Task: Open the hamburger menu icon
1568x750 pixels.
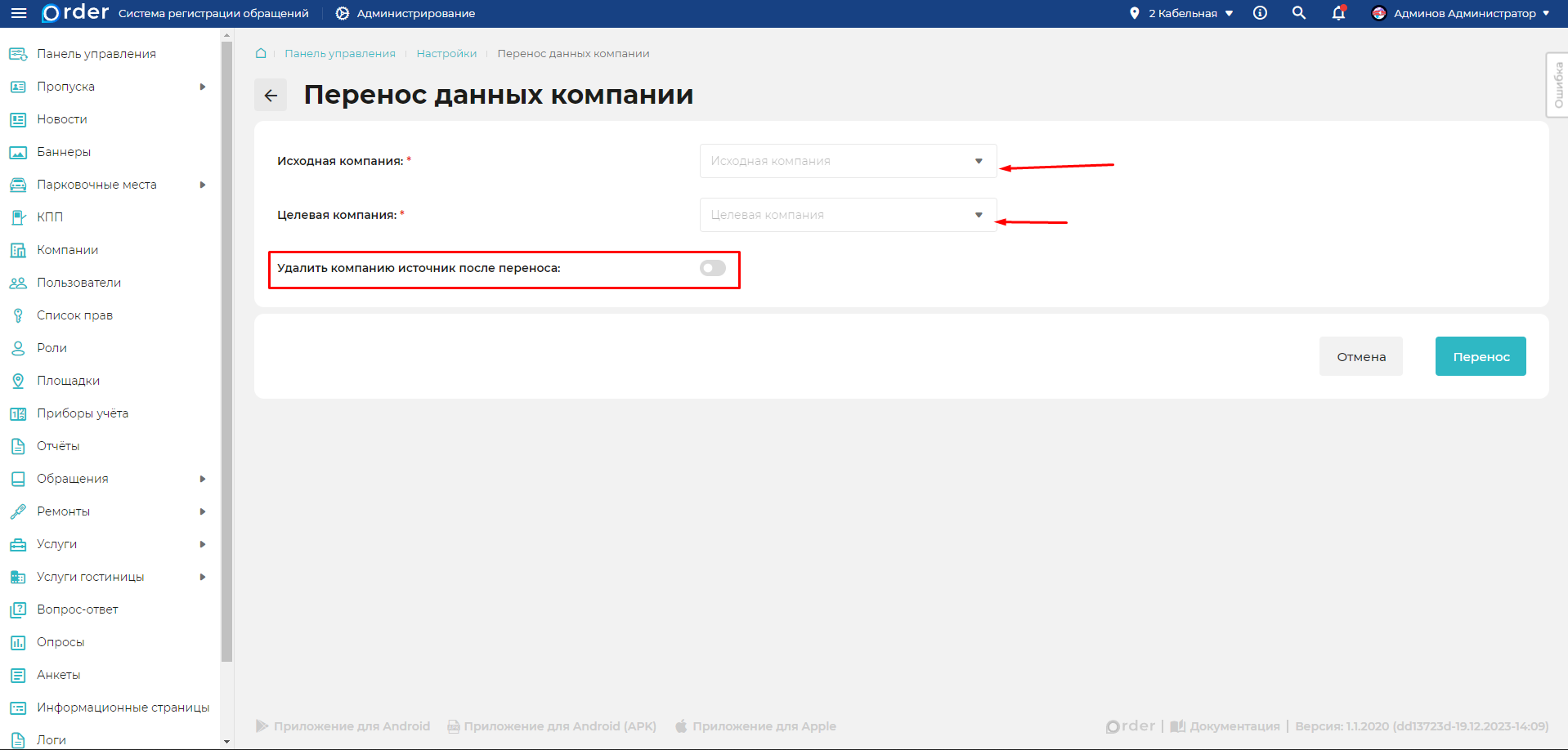Action: click(17, 13)
